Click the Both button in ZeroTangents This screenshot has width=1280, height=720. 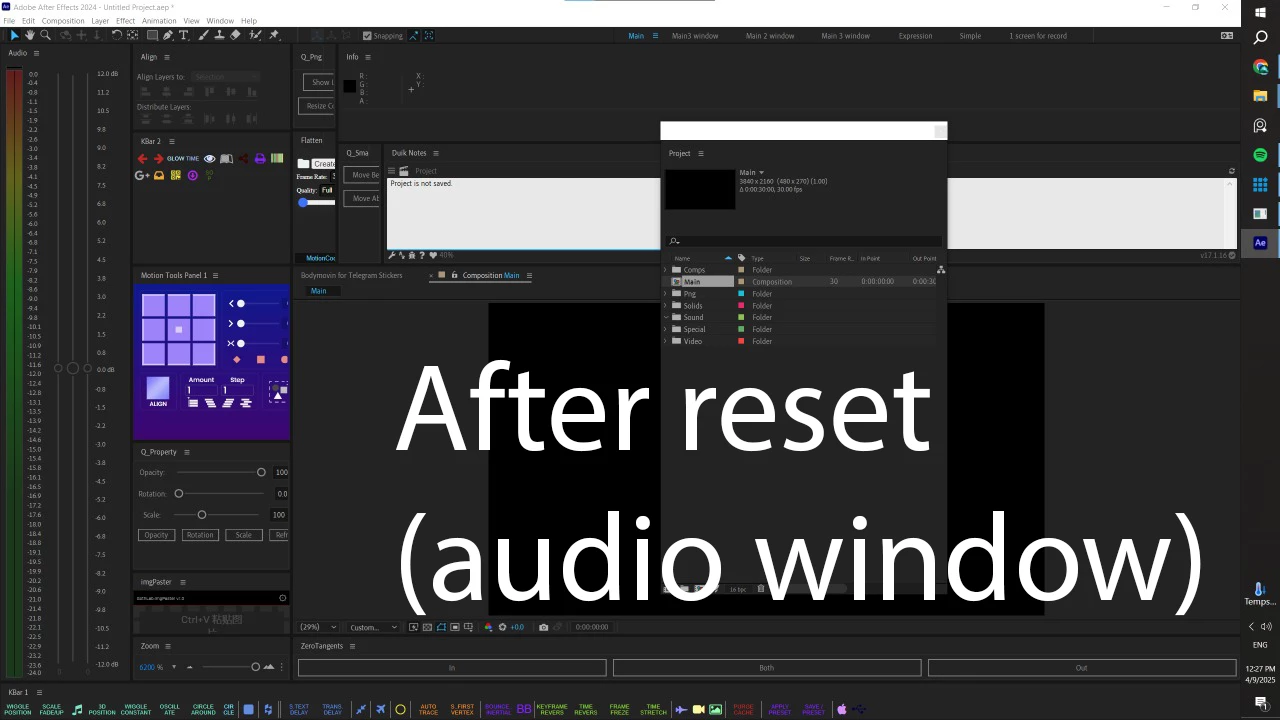(767, 668)
